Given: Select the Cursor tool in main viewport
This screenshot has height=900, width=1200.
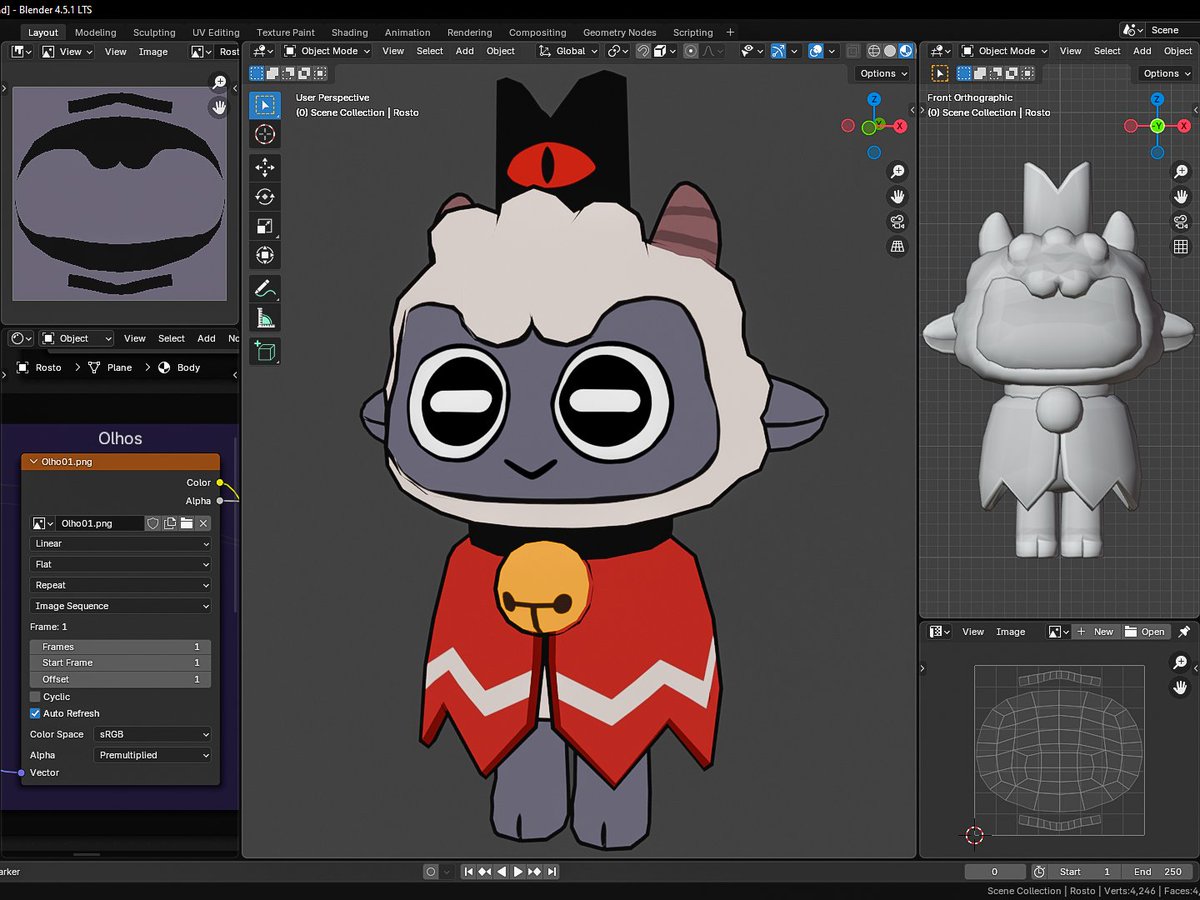Looking at the screenshot, I should tap(265, 135).
